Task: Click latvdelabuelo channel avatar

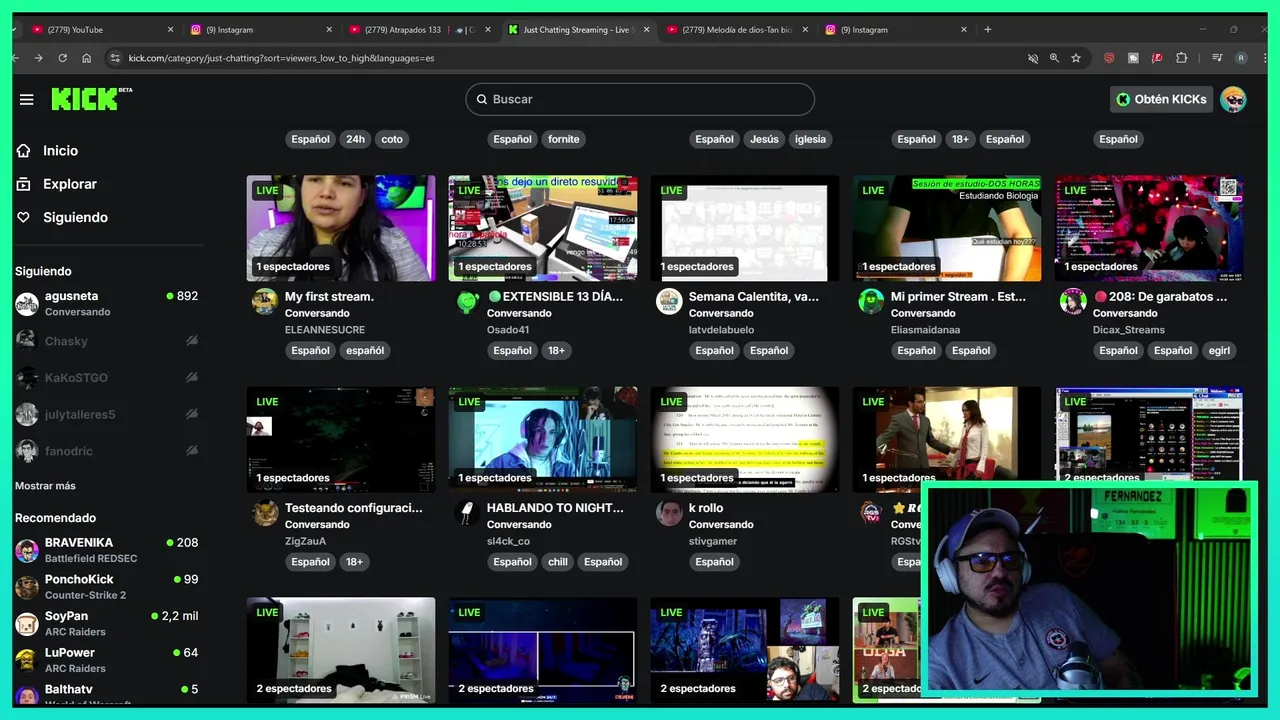Action: (669, 301)
